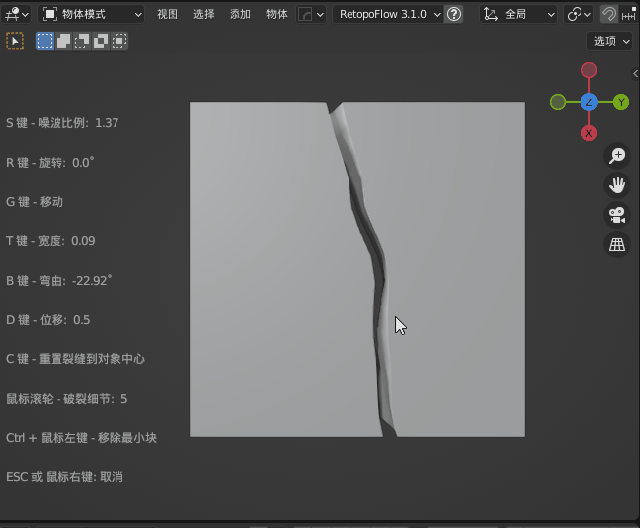Click the zoom view magnifier icon
Viewport: 640px width, 528px height.
pos(617,156)
